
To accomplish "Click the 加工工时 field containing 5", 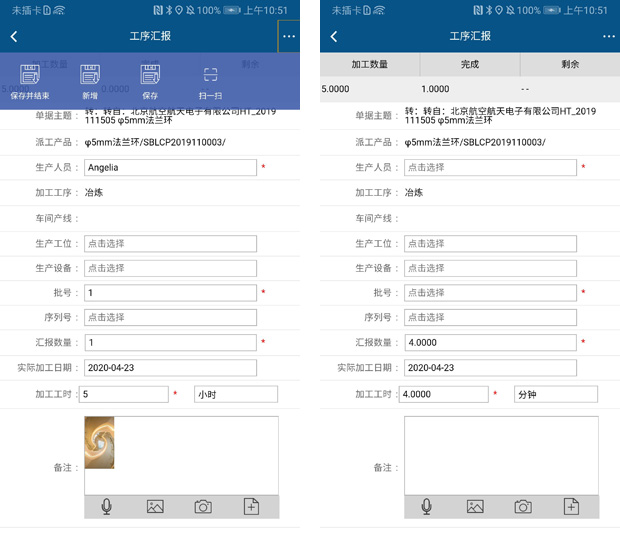I will [x=124, y=395].
